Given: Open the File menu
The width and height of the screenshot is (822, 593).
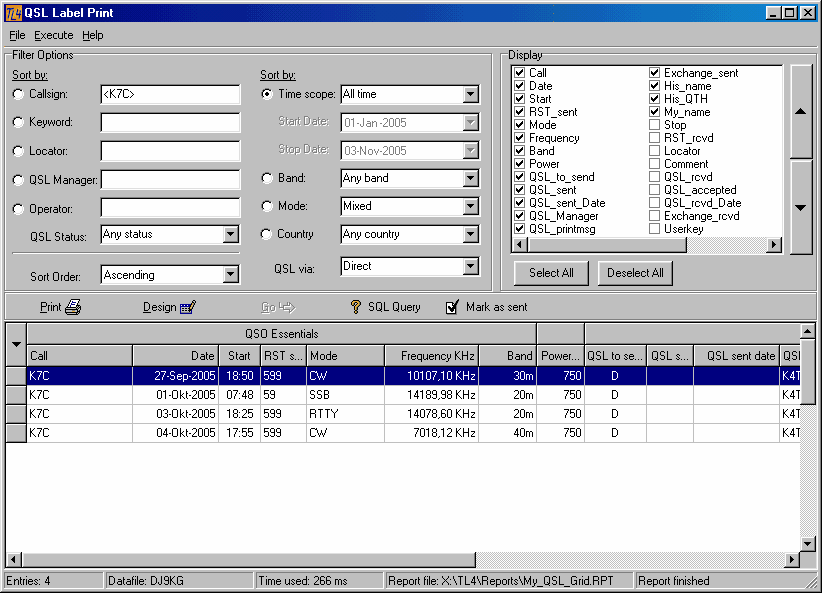Looking at the screenshot, I should click(x=17, y=35).
